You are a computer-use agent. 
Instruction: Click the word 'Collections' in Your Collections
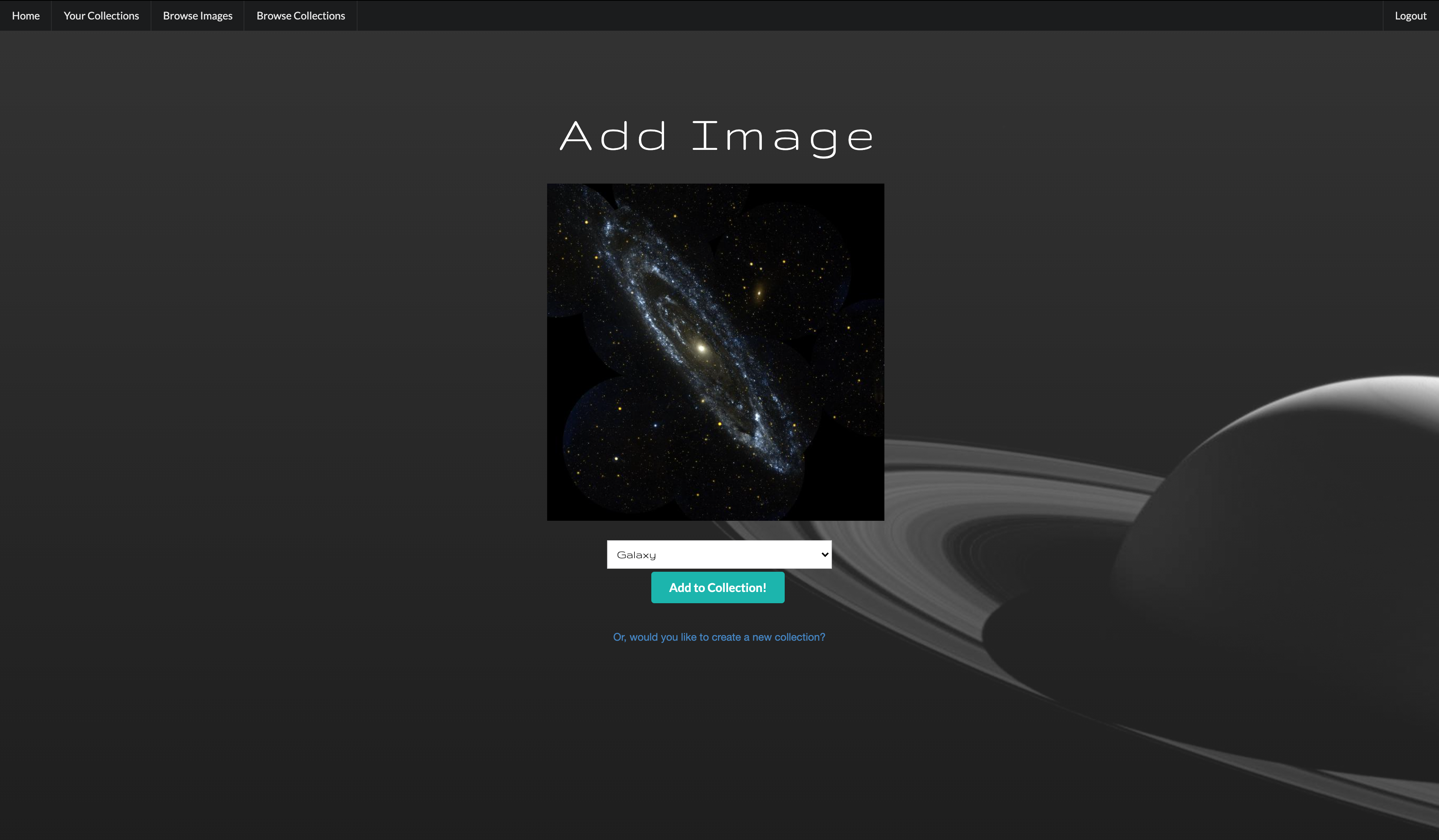[113, 15]
